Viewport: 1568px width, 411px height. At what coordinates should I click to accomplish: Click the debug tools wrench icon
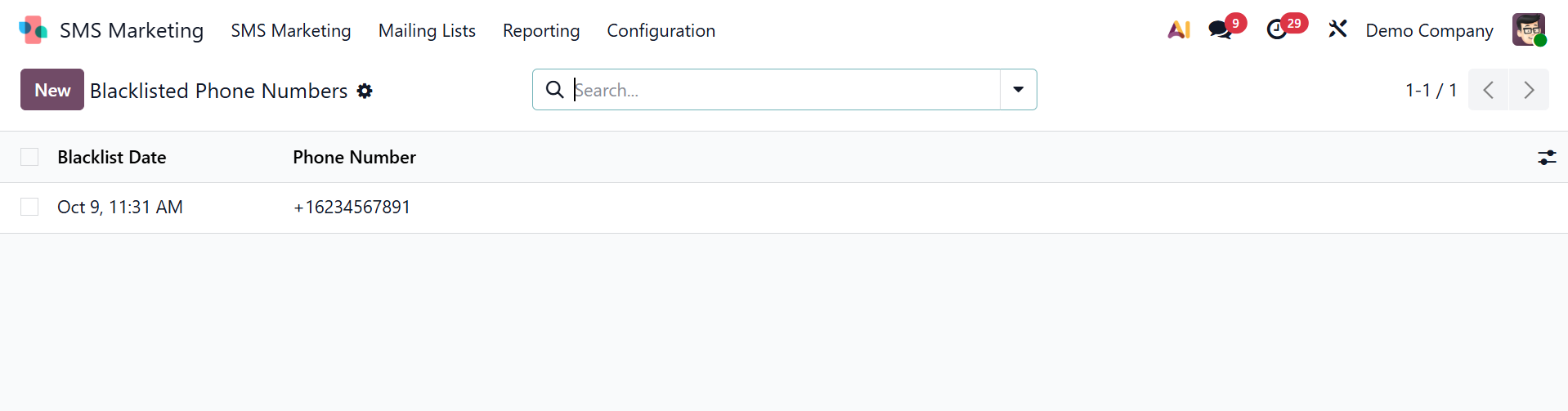click(x=1337, y=30)
